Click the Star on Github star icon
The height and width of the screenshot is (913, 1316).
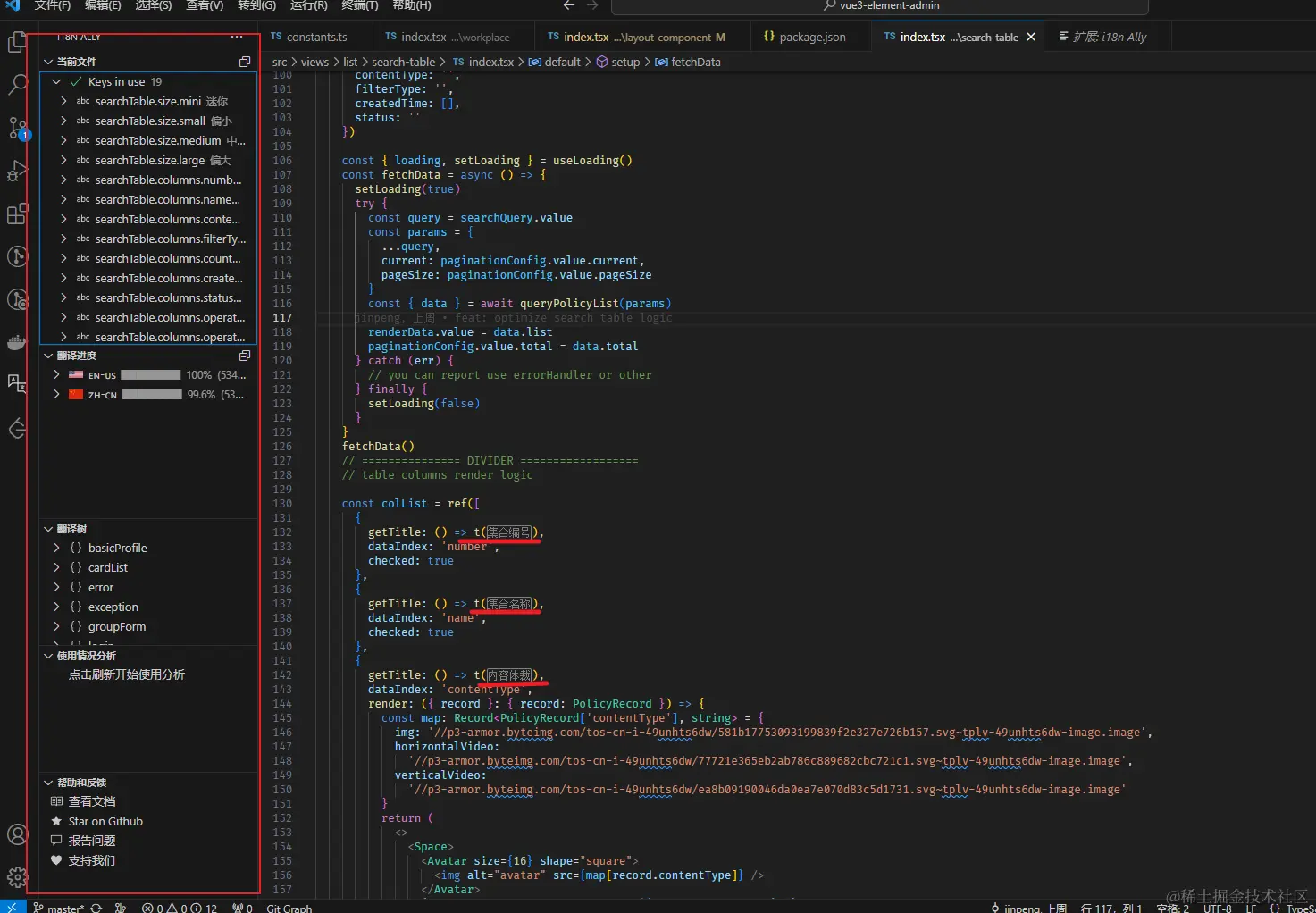tap(56, 821)
